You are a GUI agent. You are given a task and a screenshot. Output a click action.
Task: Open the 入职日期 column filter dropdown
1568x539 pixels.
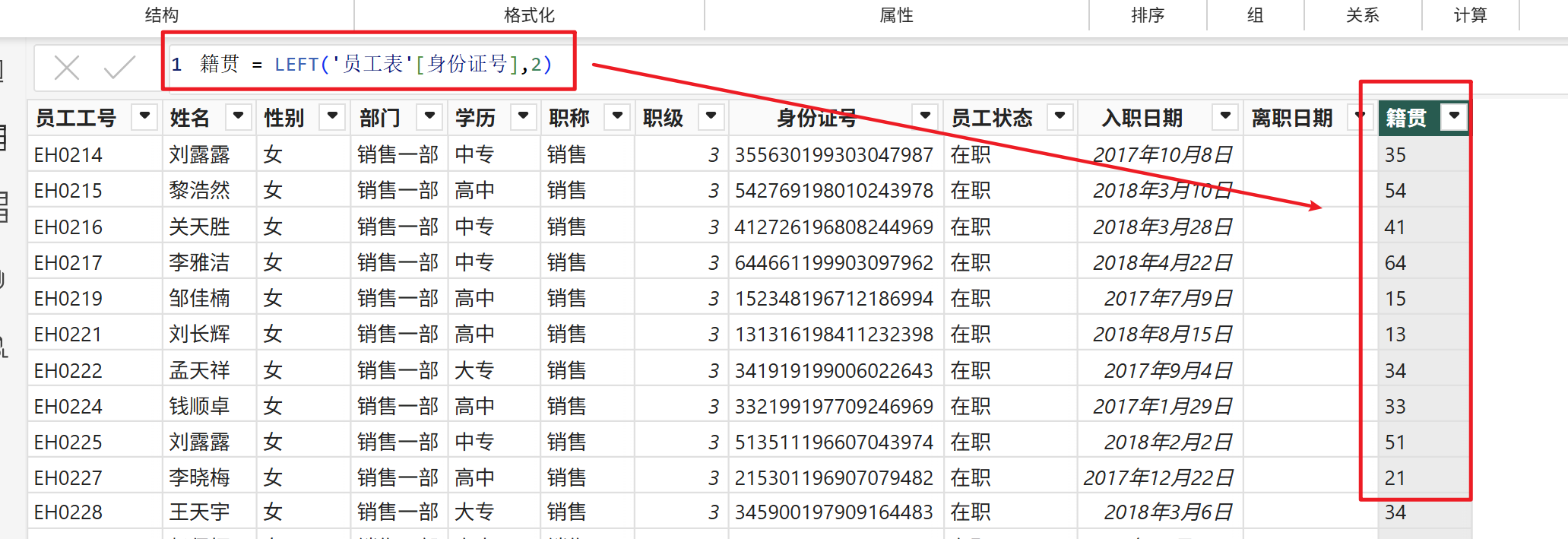1225,117
